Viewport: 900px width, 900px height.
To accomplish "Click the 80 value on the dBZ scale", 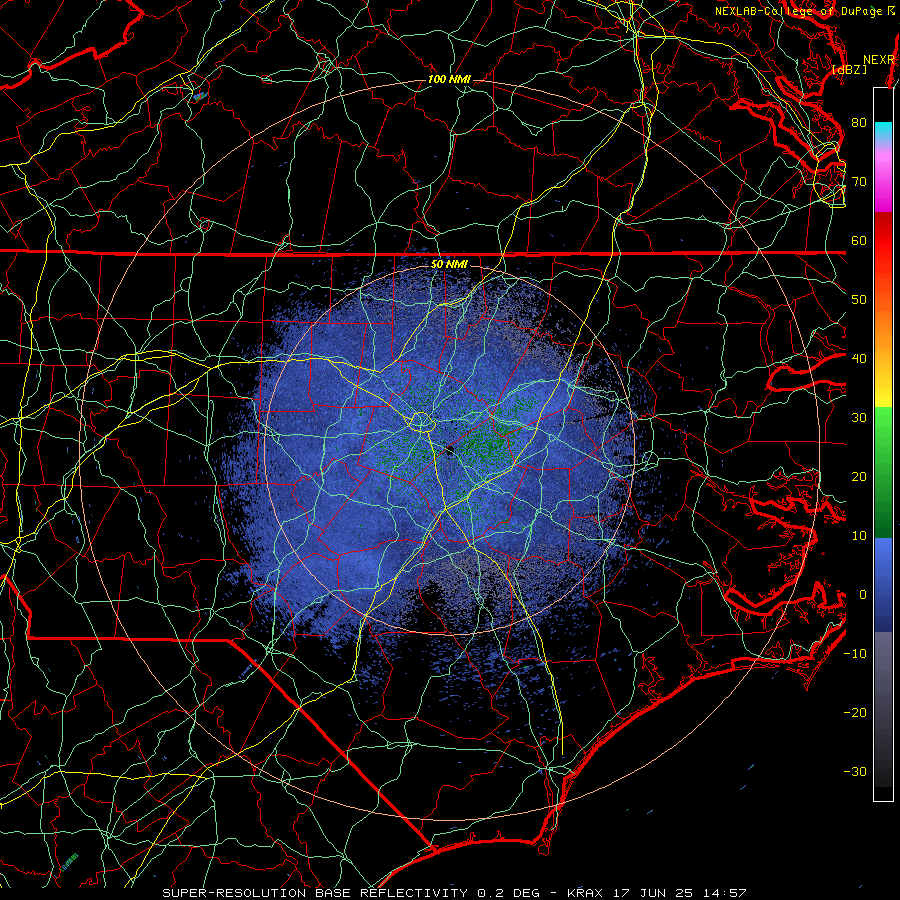I will (x=859, y=122).
